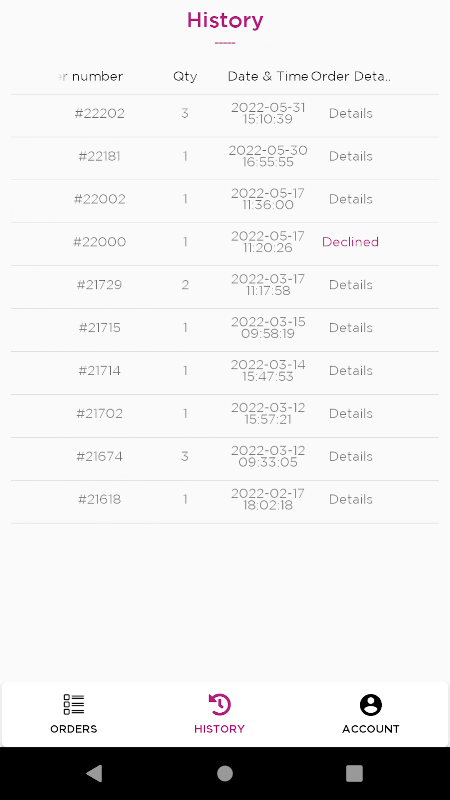Tap the Android home circle button
Screen dimensions: 450x800
(225, 773)
